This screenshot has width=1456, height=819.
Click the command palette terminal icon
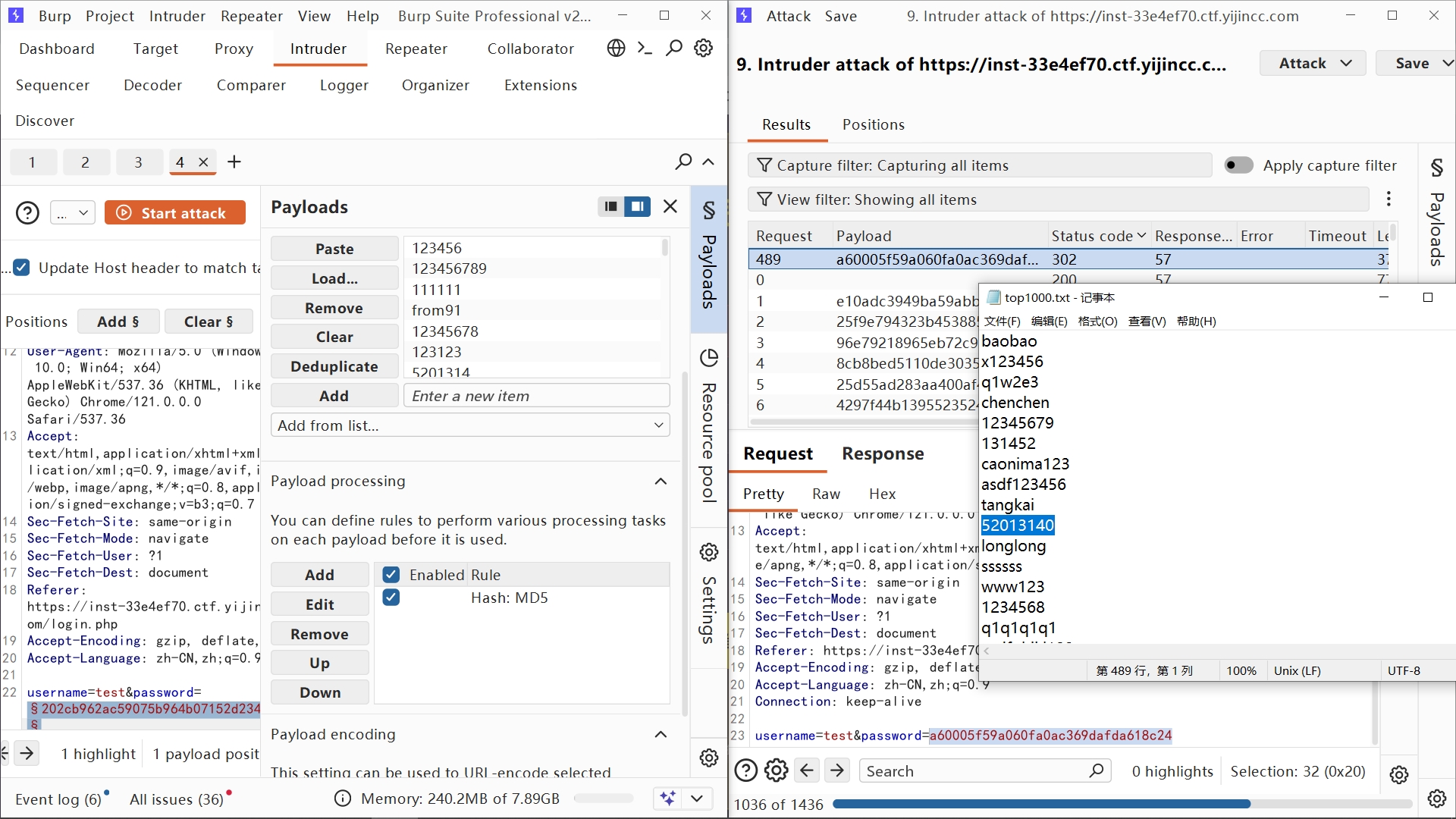point(645,49)
